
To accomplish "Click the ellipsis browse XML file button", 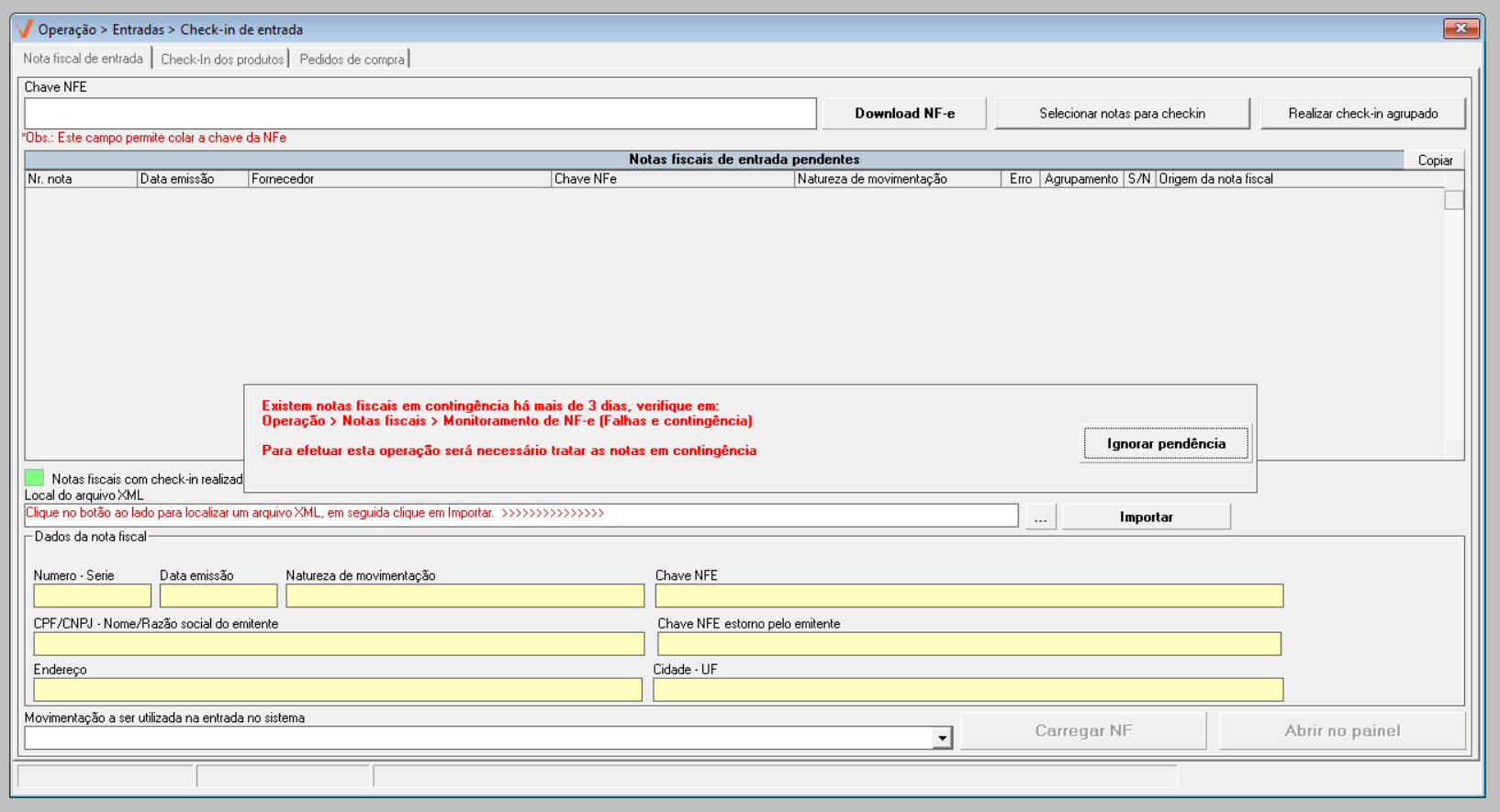I will (x=1040, y=517).
